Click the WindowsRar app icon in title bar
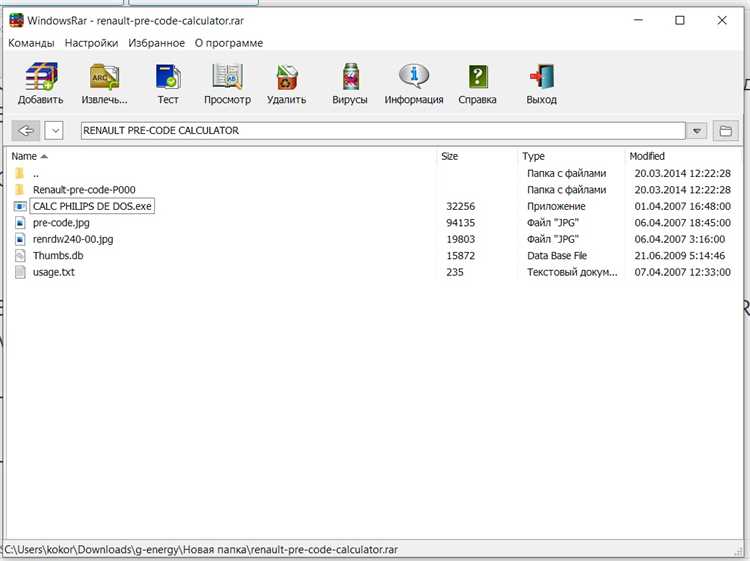This screenshot has width=750, height=561. point(16,20)
